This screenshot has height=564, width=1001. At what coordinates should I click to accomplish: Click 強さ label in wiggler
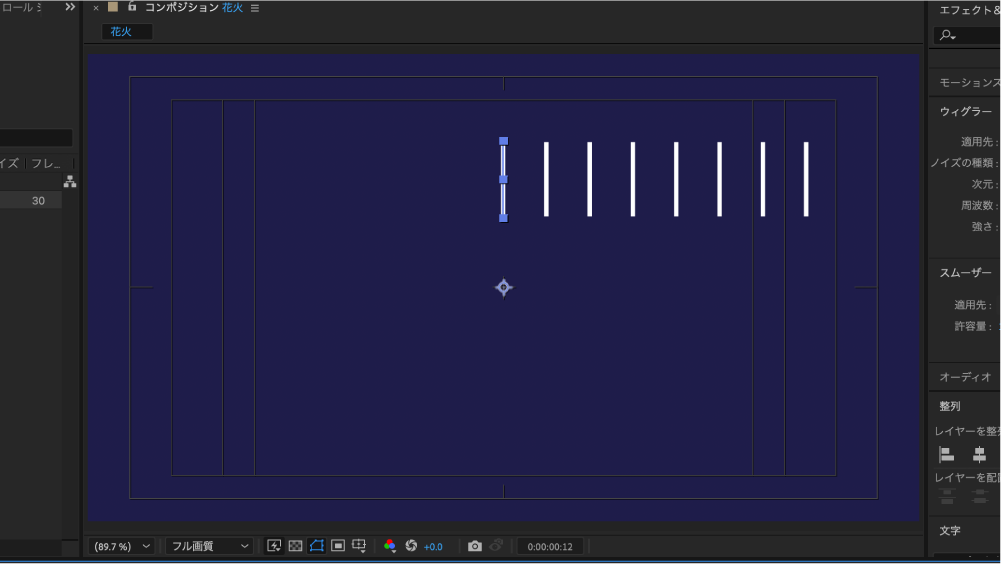(984, 226)
